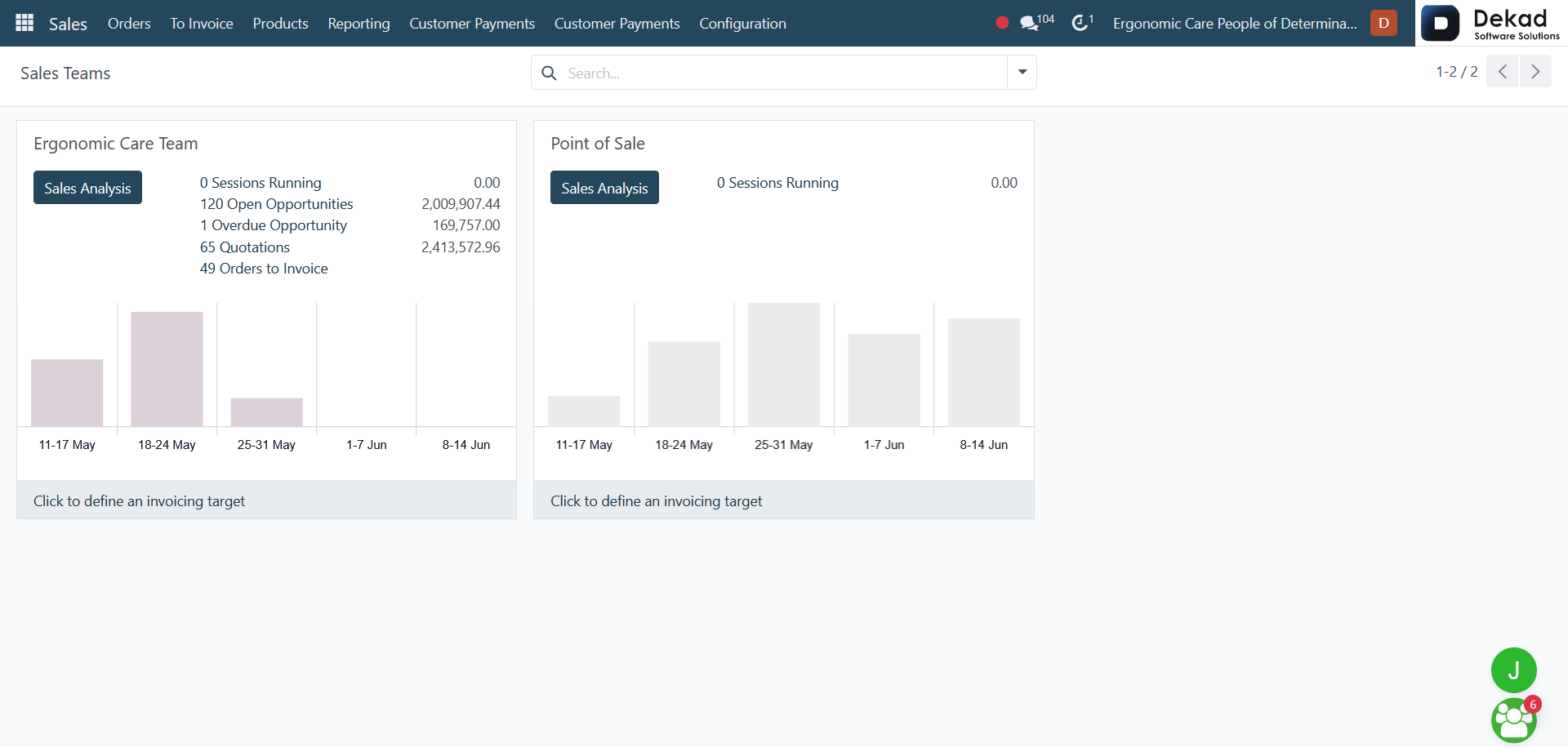Click the Point of Sale card title
This screenshot has width=1568, height=747.
click(598, 144)
